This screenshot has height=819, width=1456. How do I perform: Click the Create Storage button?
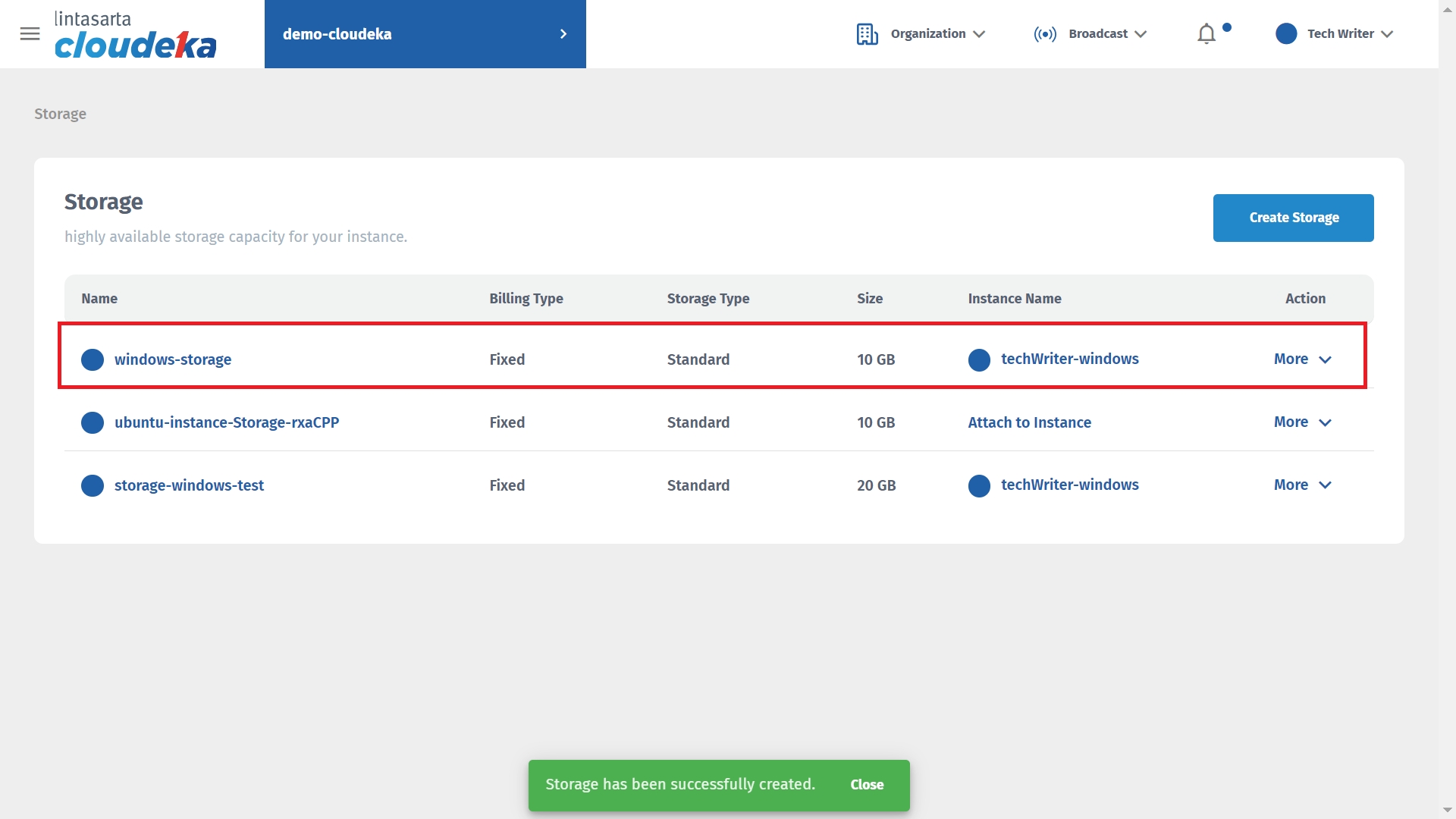click(x=1293, y=218)
